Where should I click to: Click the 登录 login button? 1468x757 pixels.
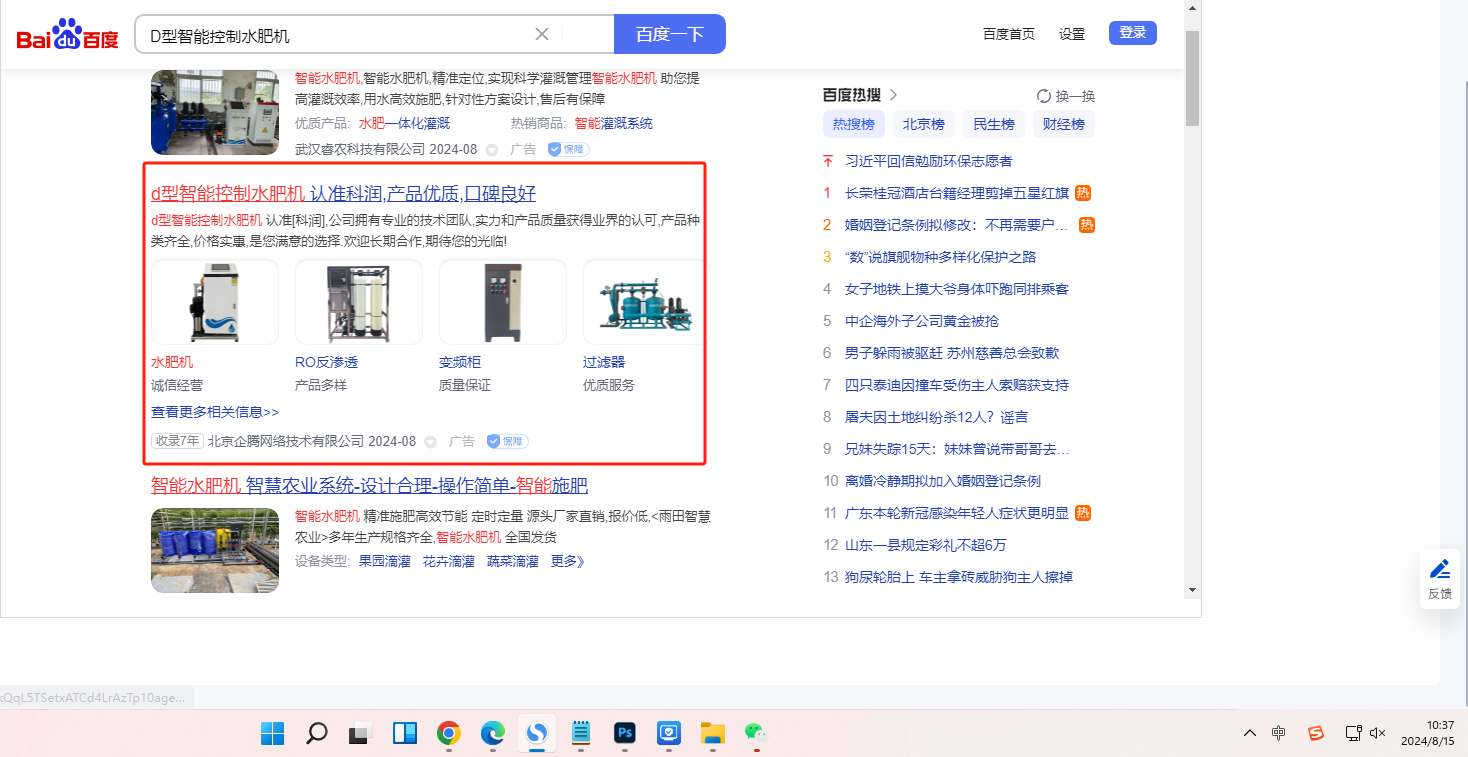1132,33
